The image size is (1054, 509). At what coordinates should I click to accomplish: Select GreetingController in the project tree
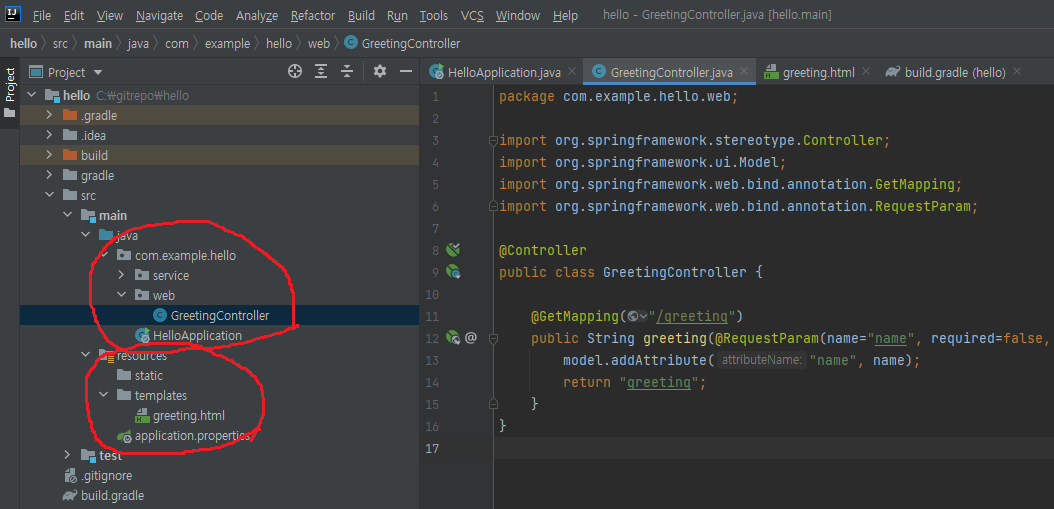point(220,315)
